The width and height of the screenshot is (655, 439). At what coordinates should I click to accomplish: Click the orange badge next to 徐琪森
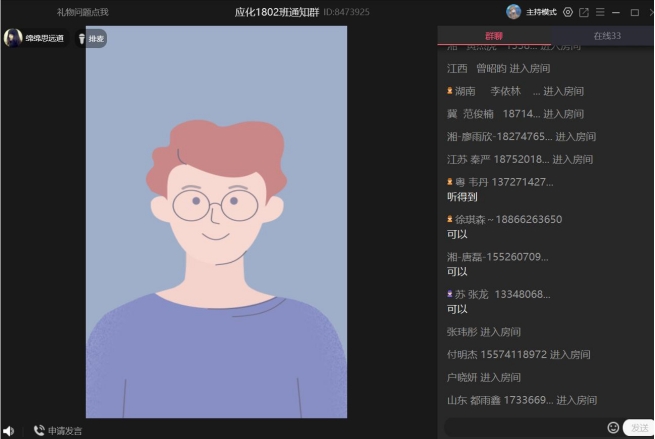[449, 219]
